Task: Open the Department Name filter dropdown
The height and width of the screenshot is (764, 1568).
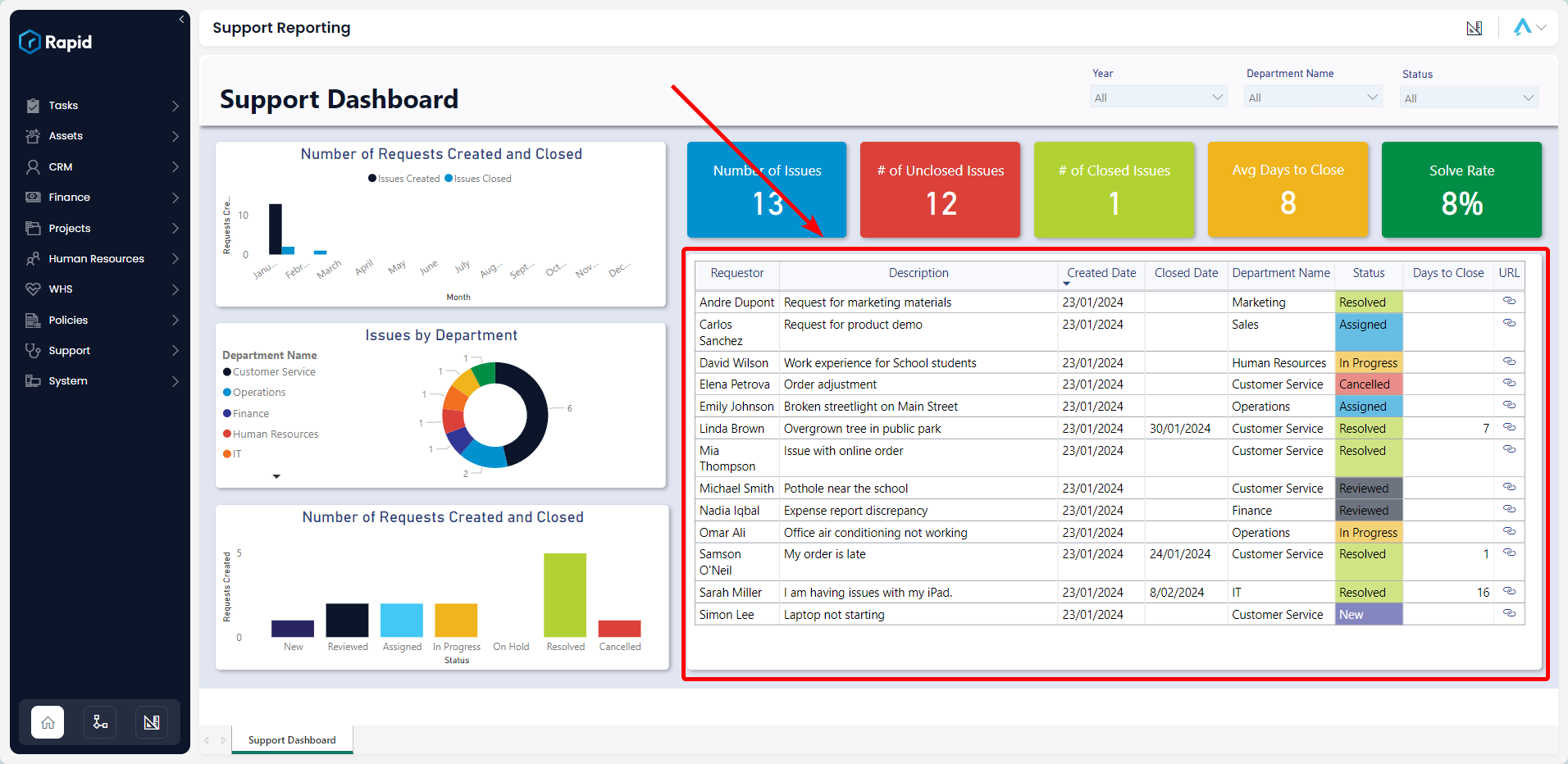Action: click(x=1313, y=98)
